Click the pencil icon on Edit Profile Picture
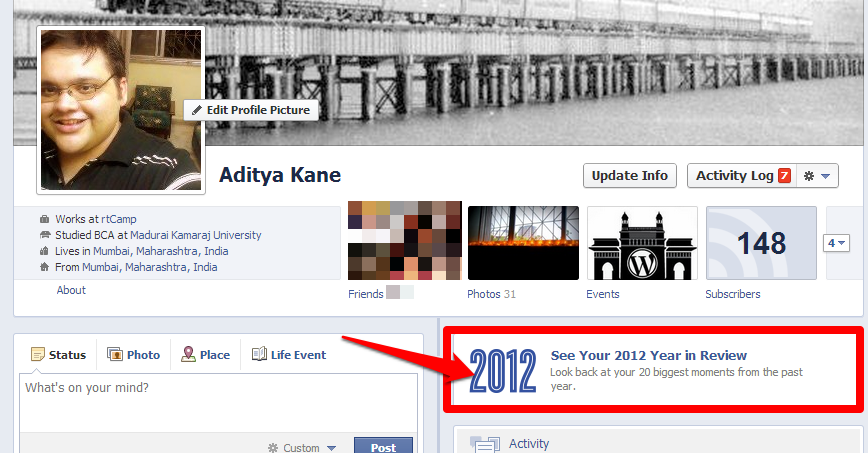Image resolution: width=868 pixels, height=453 pixels. (197, 110)
